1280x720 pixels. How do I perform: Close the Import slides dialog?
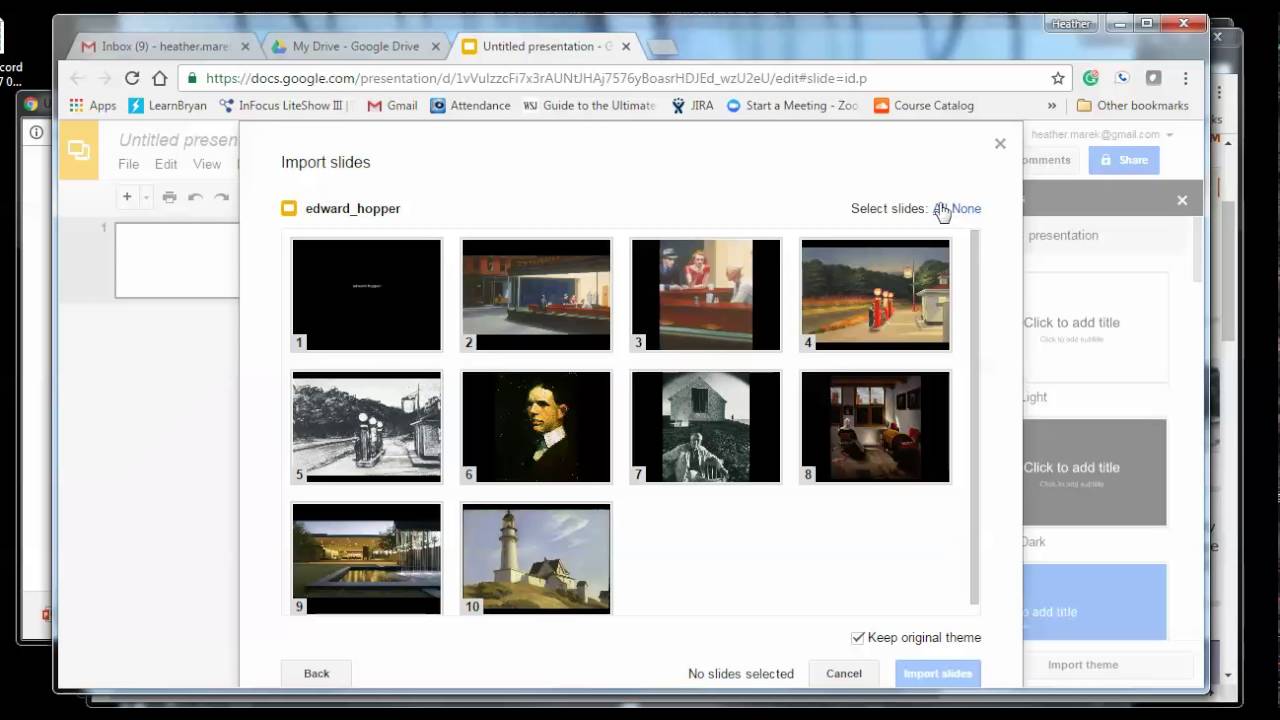pos(1000,144)
